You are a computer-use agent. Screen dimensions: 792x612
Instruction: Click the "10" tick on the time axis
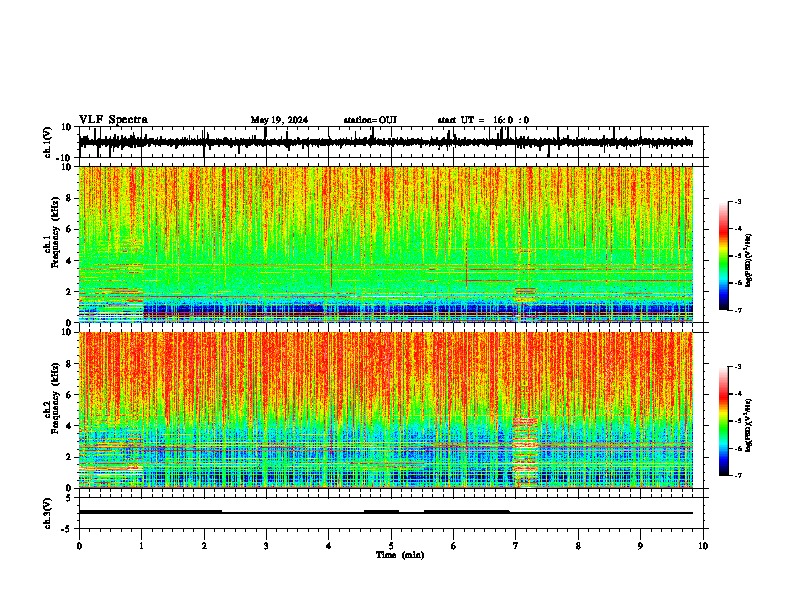click(x=703, y=546)
